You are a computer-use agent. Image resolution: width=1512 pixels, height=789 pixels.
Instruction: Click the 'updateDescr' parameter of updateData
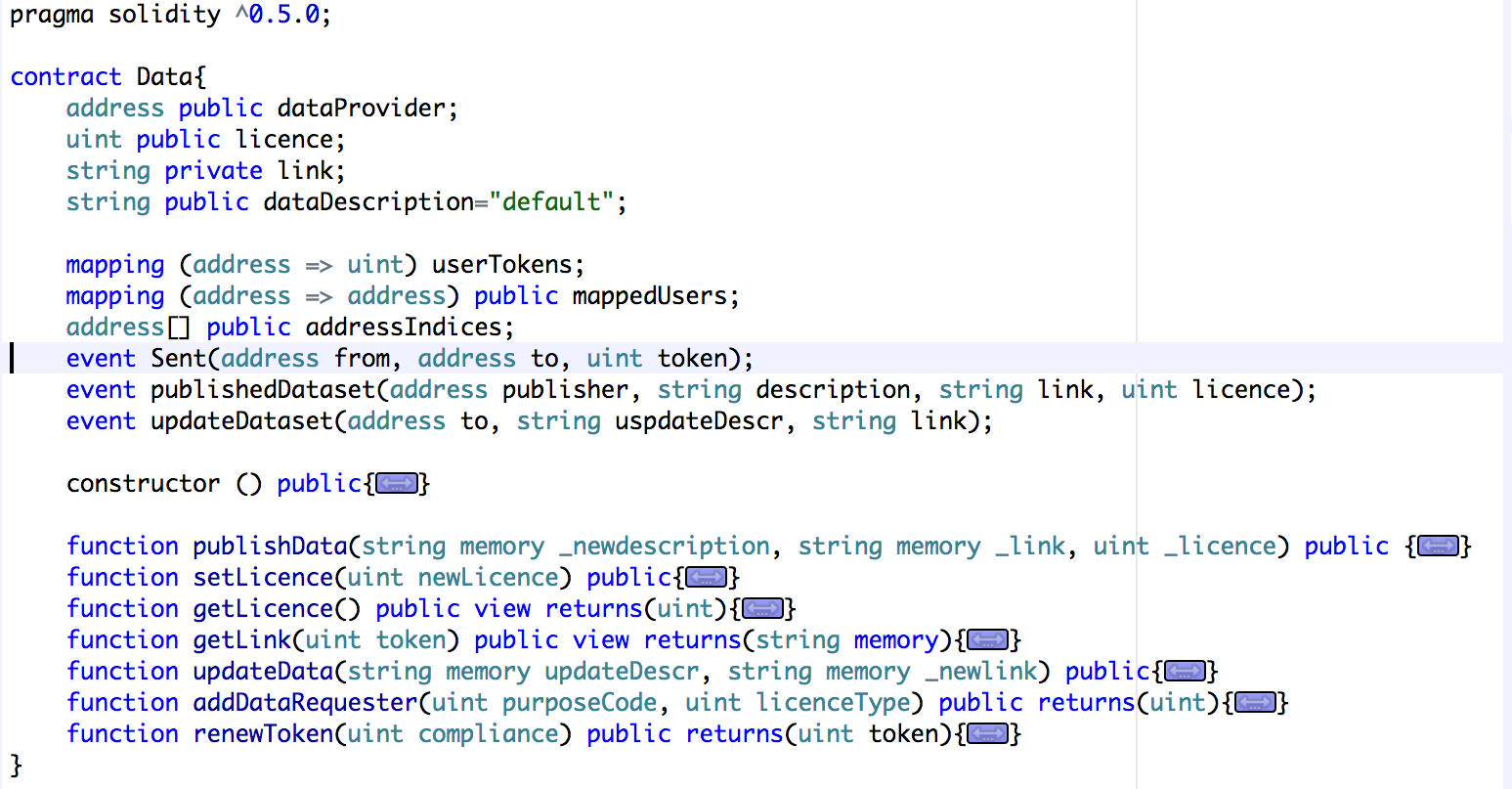623,672
